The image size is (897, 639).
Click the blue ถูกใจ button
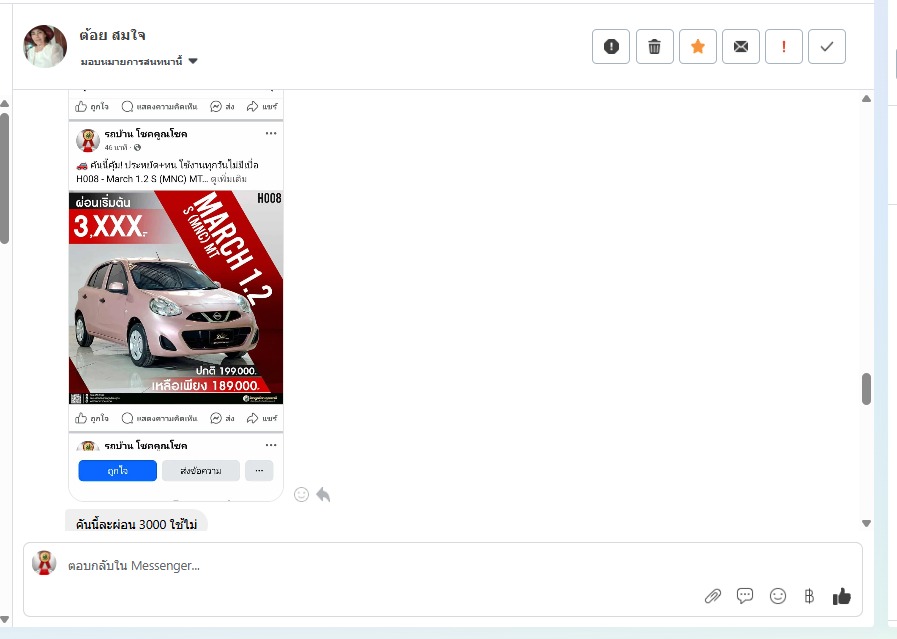[117, 471]
